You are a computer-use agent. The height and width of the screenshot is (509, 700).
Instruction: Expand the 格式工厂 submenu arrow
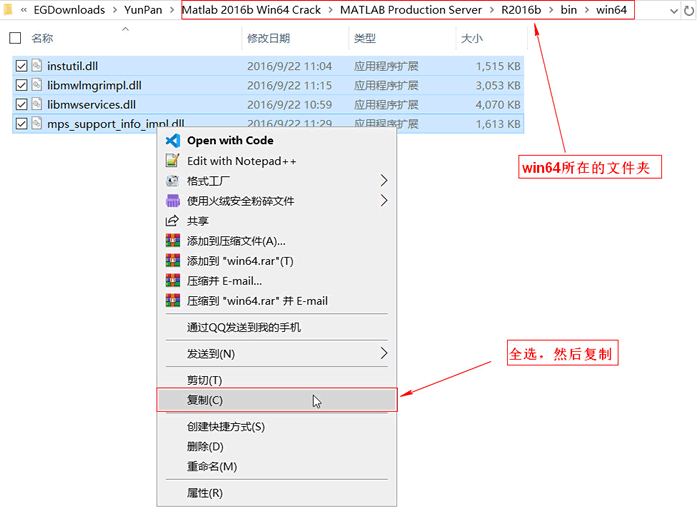coord(383,181)
